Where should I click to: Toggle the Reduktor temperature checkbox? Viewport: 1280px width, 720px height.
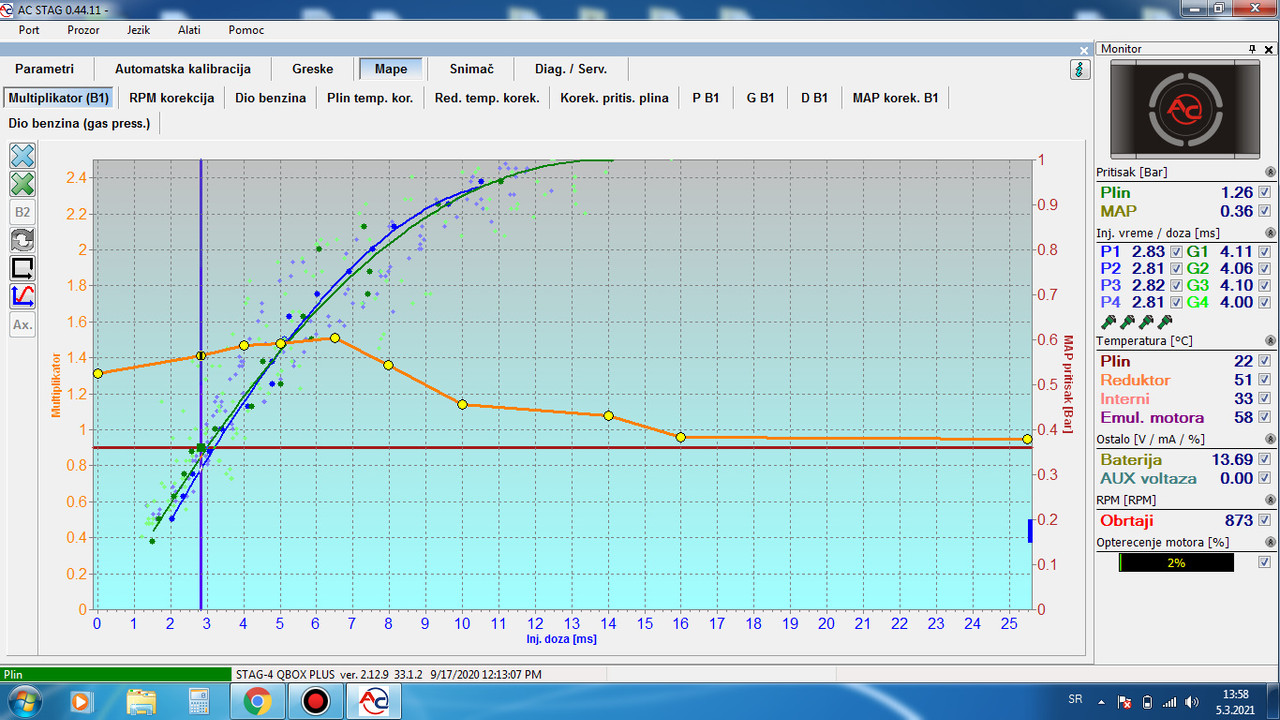coord(1265,380)
